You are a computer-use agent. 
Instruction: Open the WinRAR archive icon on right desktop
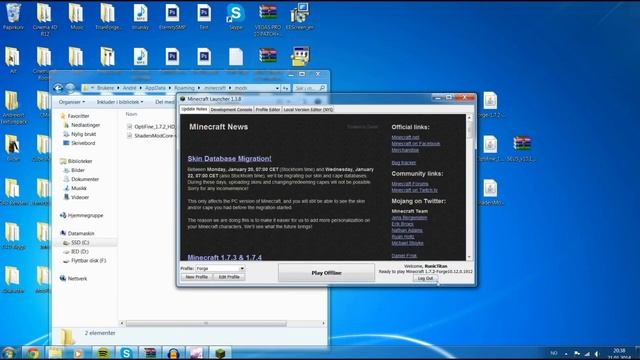pos(522,149)
